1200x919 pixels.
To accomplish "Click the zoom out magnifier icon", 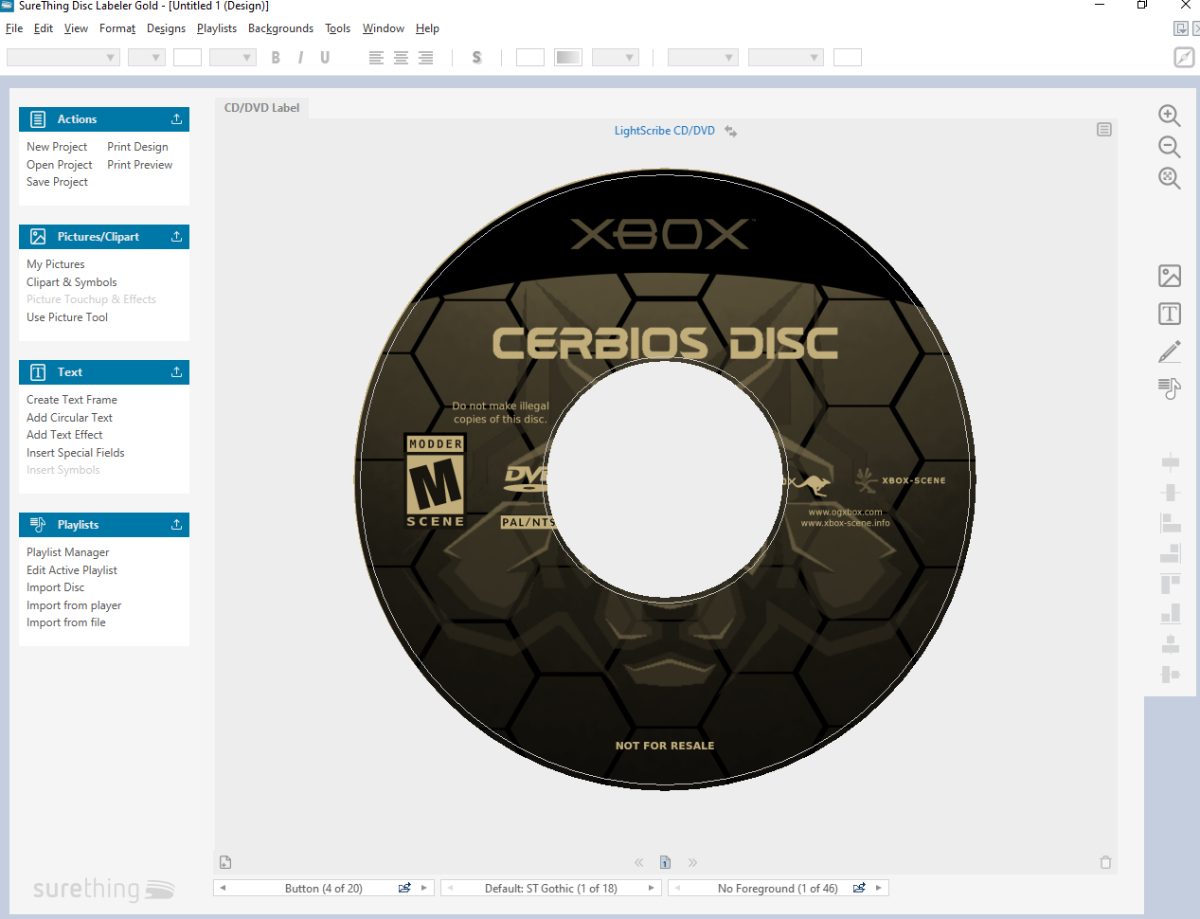I will tap(1169, 147).
